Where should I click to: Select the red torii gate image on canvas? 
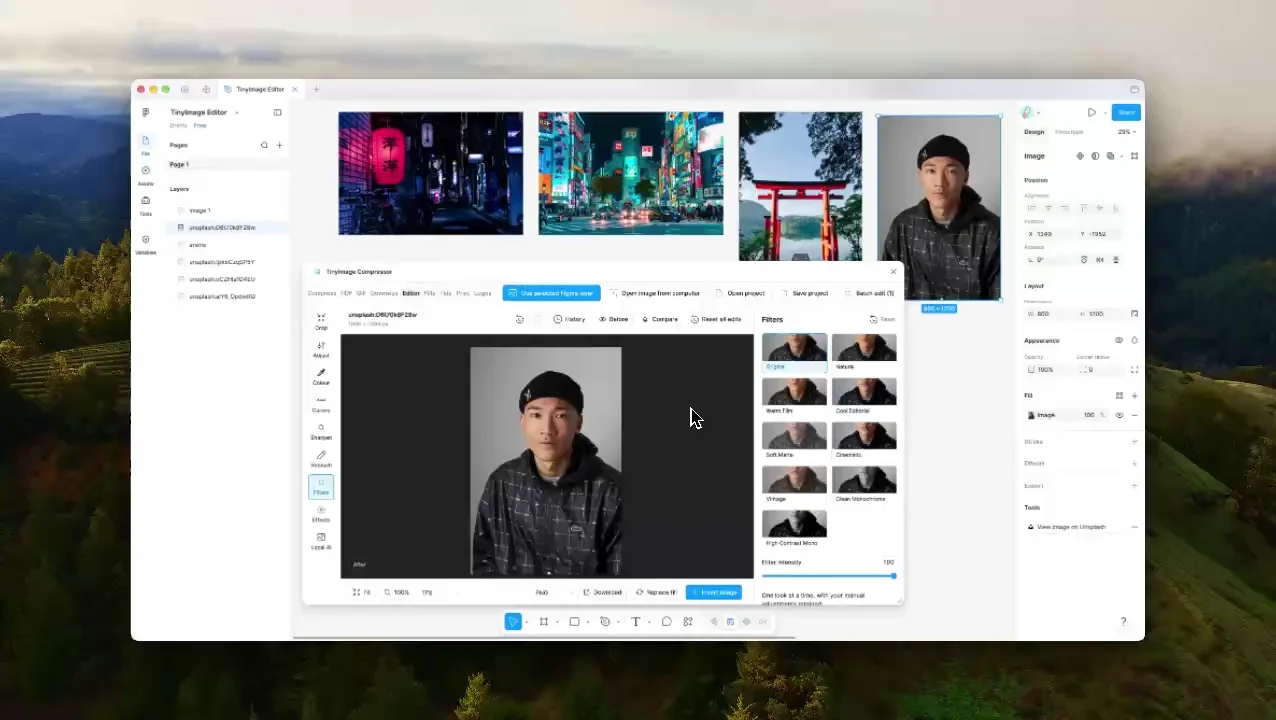point(800,186)
